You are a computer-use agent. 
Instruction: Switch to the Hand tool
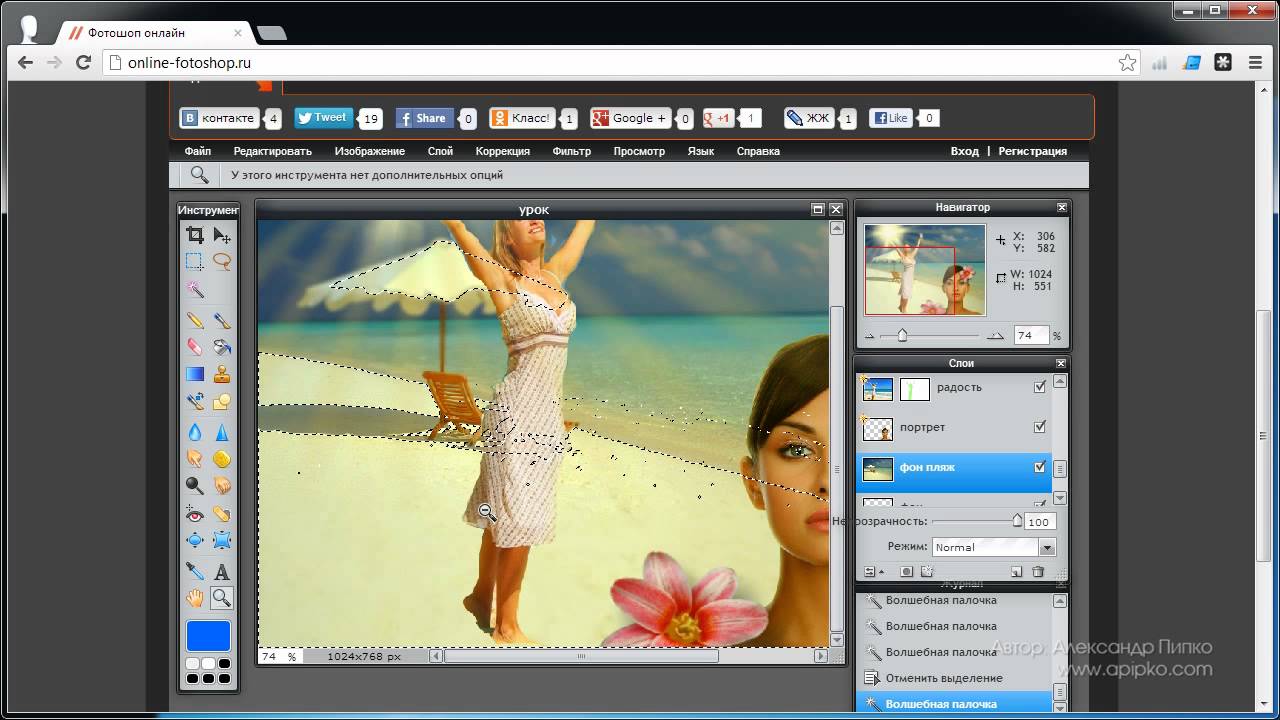click(195, 598)
